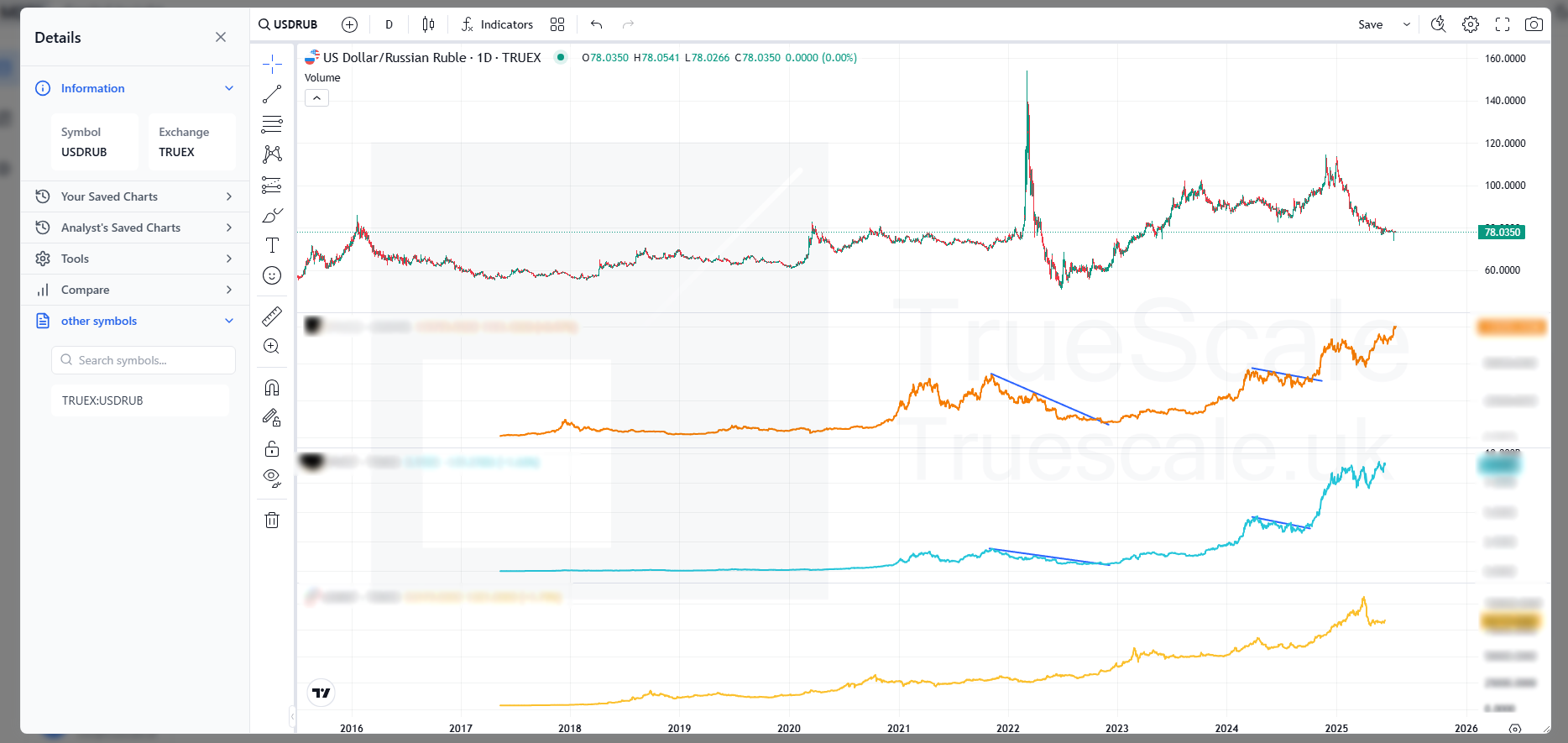Open the ruler measure tool
1568x743 pixels.
click(272, 317)
